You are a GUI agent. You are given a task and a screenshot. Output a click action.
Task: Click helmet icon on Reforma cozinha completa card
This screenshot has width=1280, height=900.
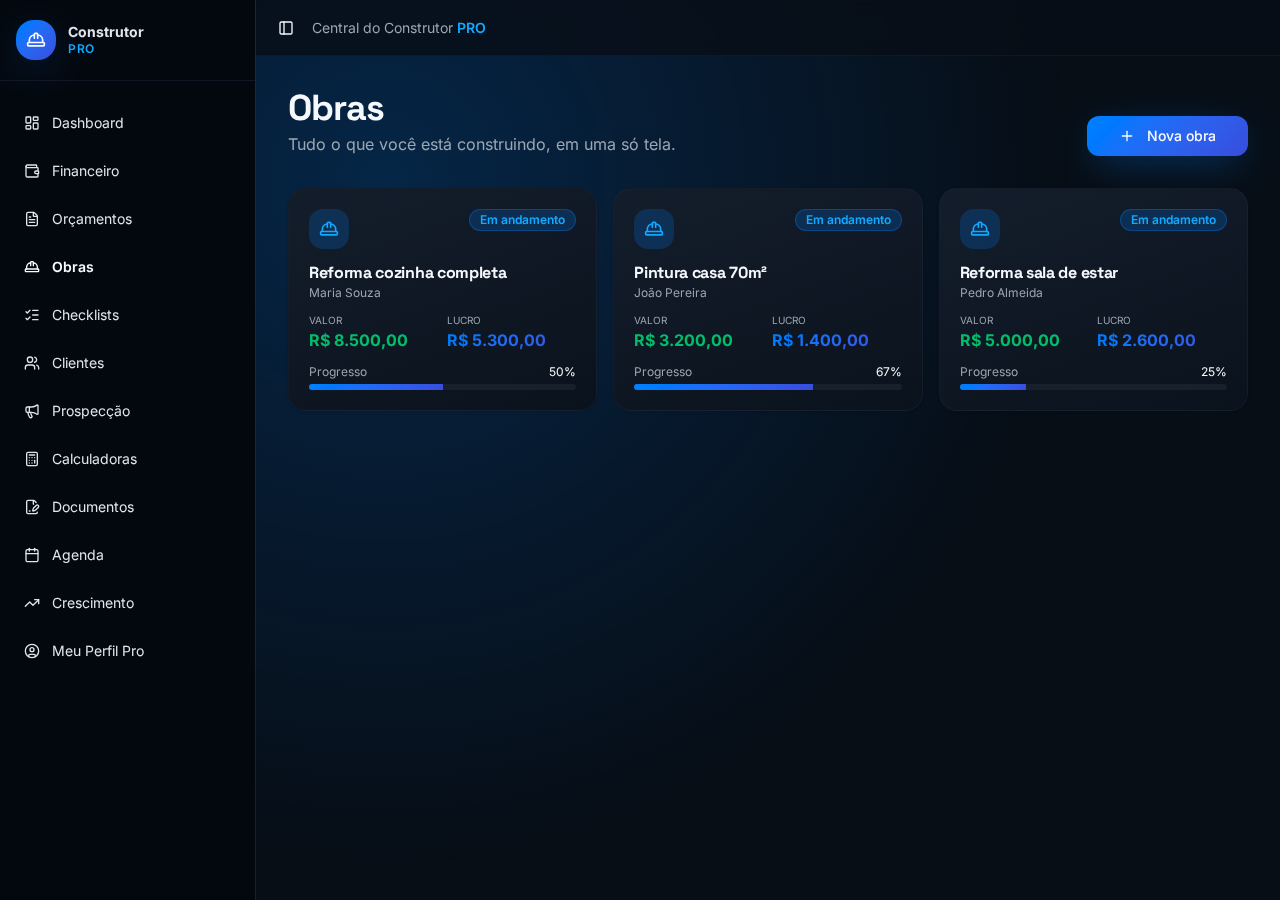pos(329,229)
